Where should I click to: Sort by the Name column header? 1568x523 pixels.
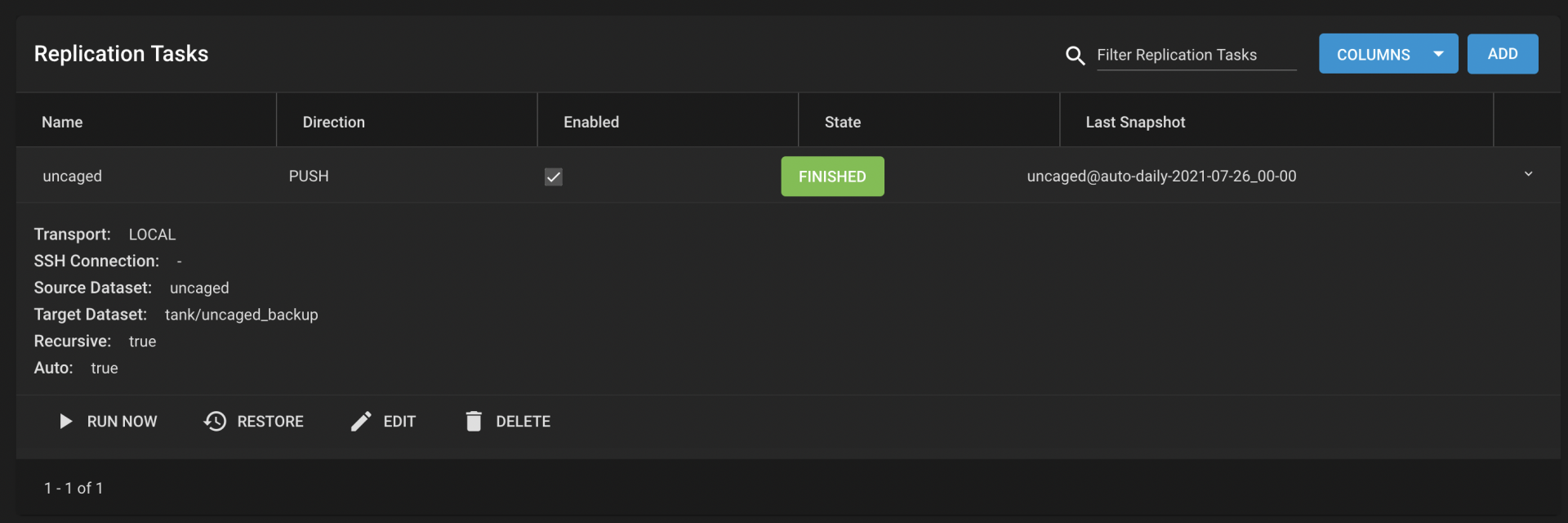(62, 122)
